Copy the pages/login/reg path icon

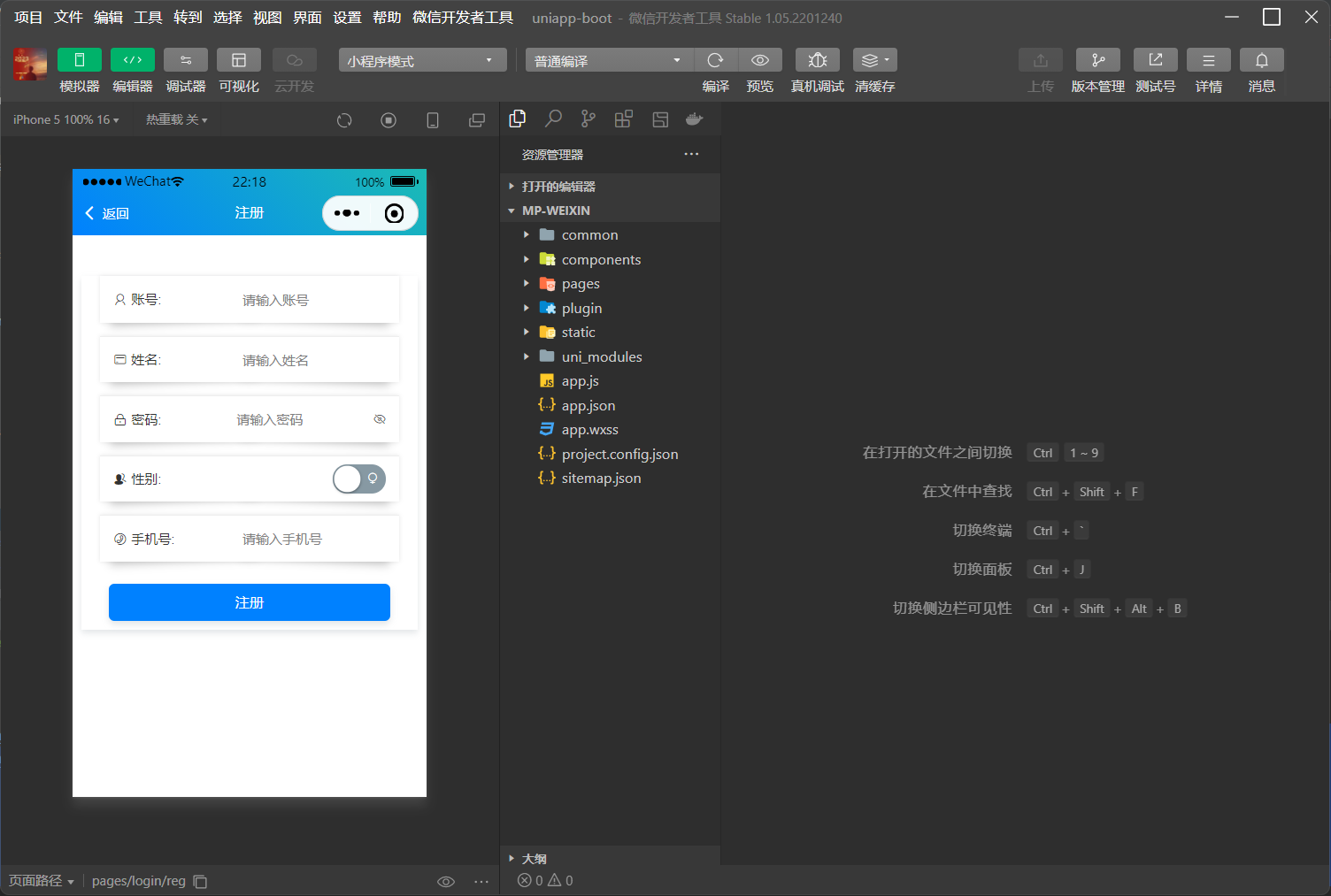201,881
